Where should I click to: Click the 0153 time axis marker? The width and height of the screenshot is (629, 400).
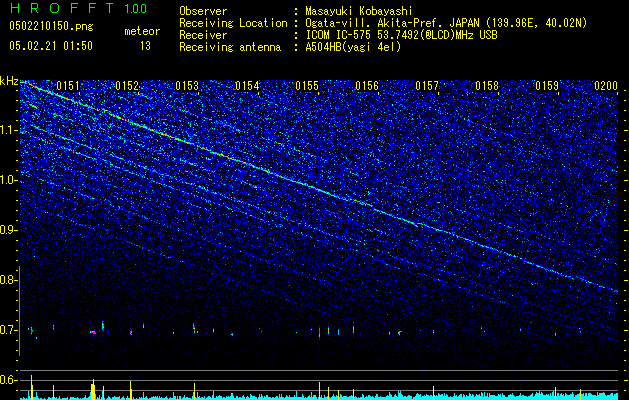click(x=187, y=86)
